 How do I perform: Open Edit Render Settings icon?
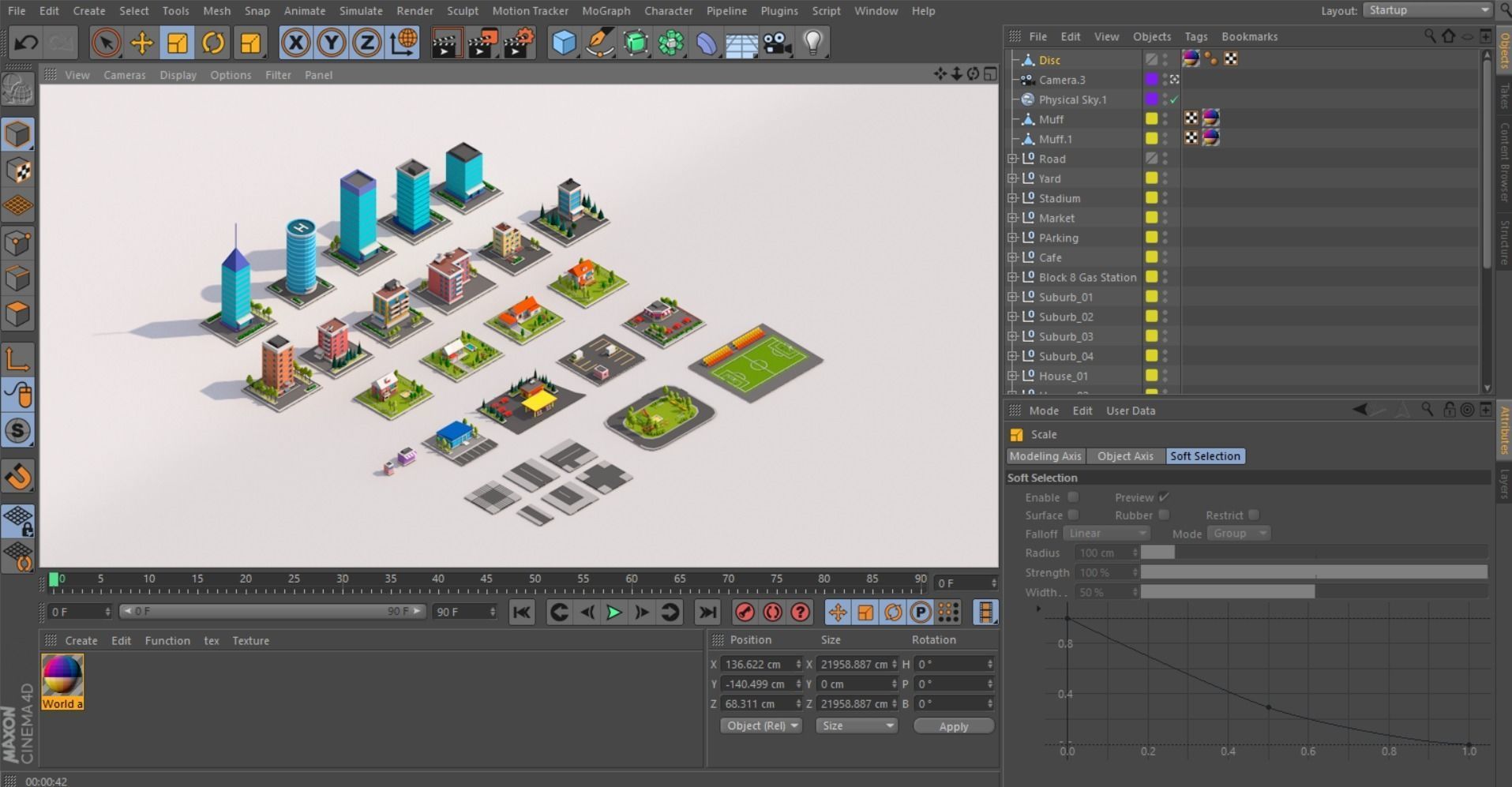519,43
